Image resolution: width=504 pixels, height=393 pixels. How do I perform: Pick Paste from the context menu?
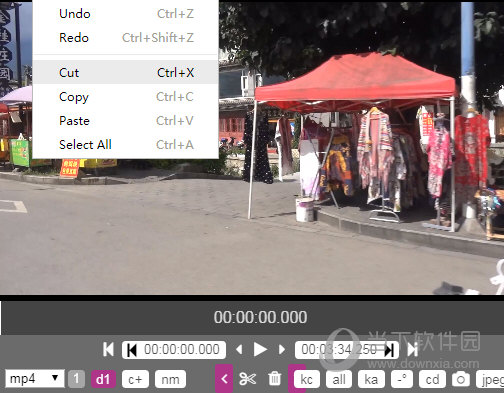(x=126, y=121)
